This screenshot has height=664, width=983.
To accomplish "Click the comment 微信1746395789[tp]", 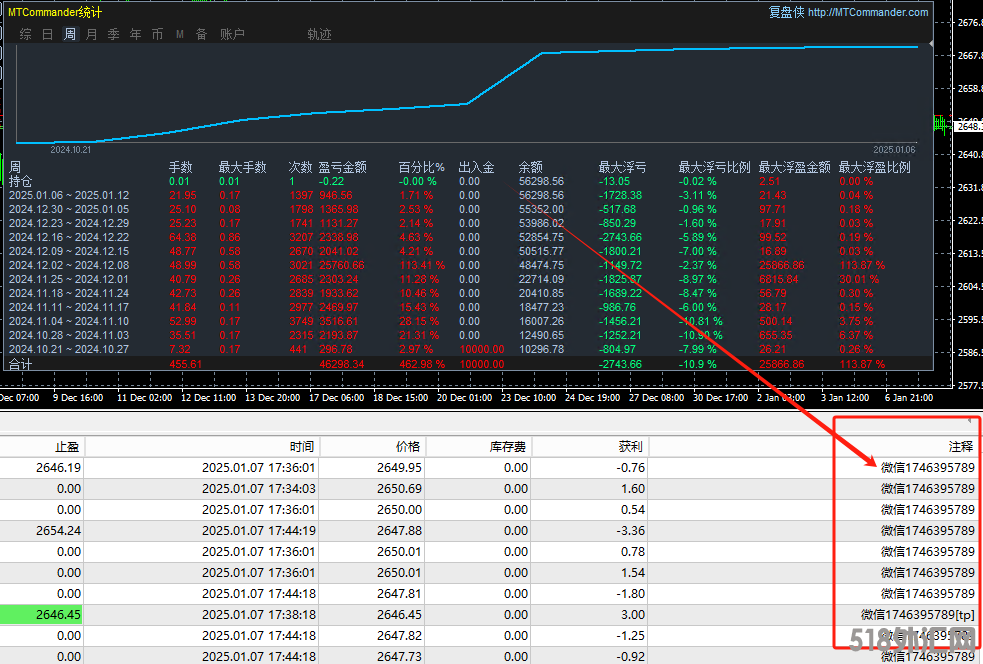I will point(918,614).
